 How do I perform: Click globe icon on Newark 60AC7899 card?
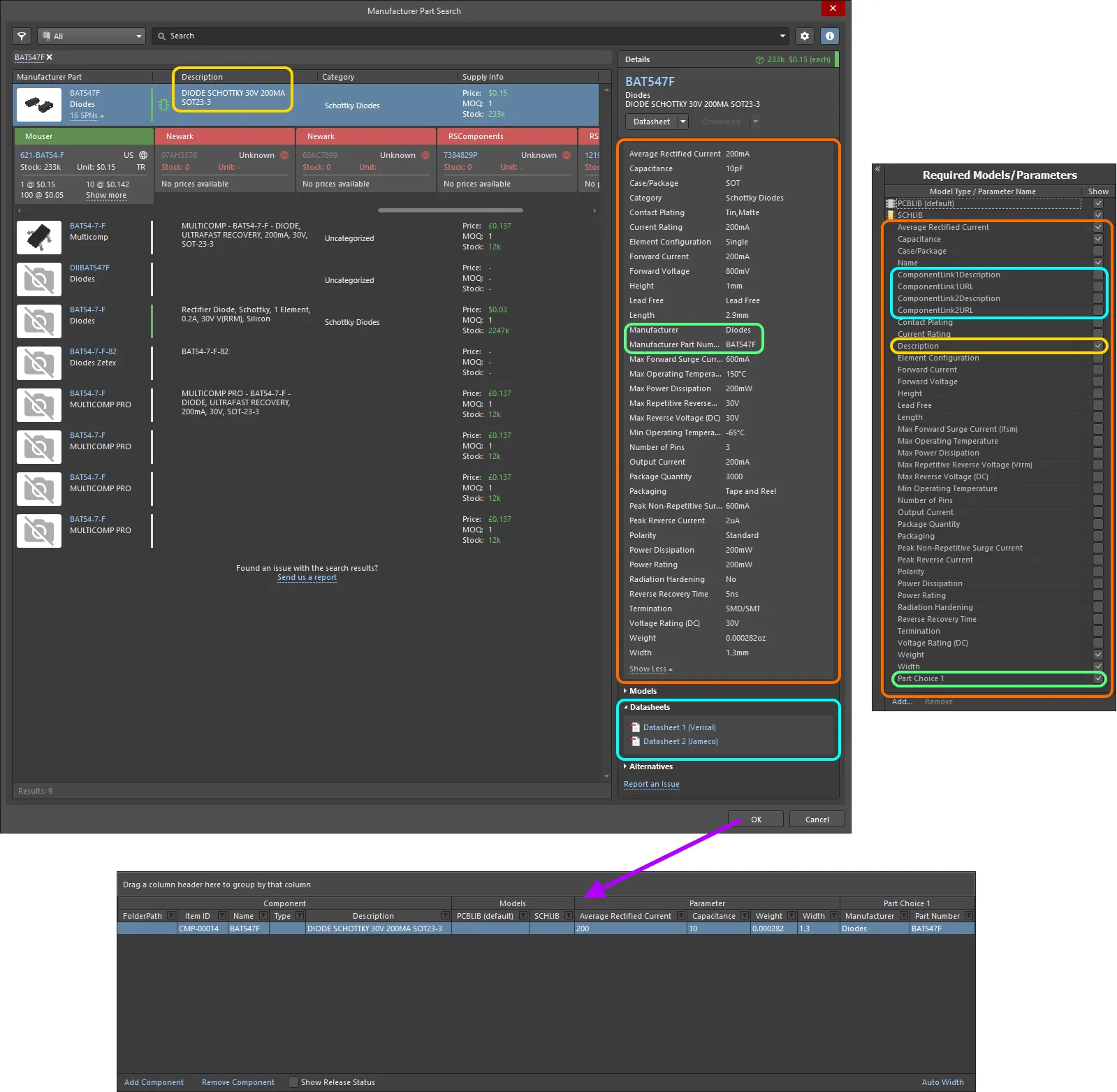point(425,155)
